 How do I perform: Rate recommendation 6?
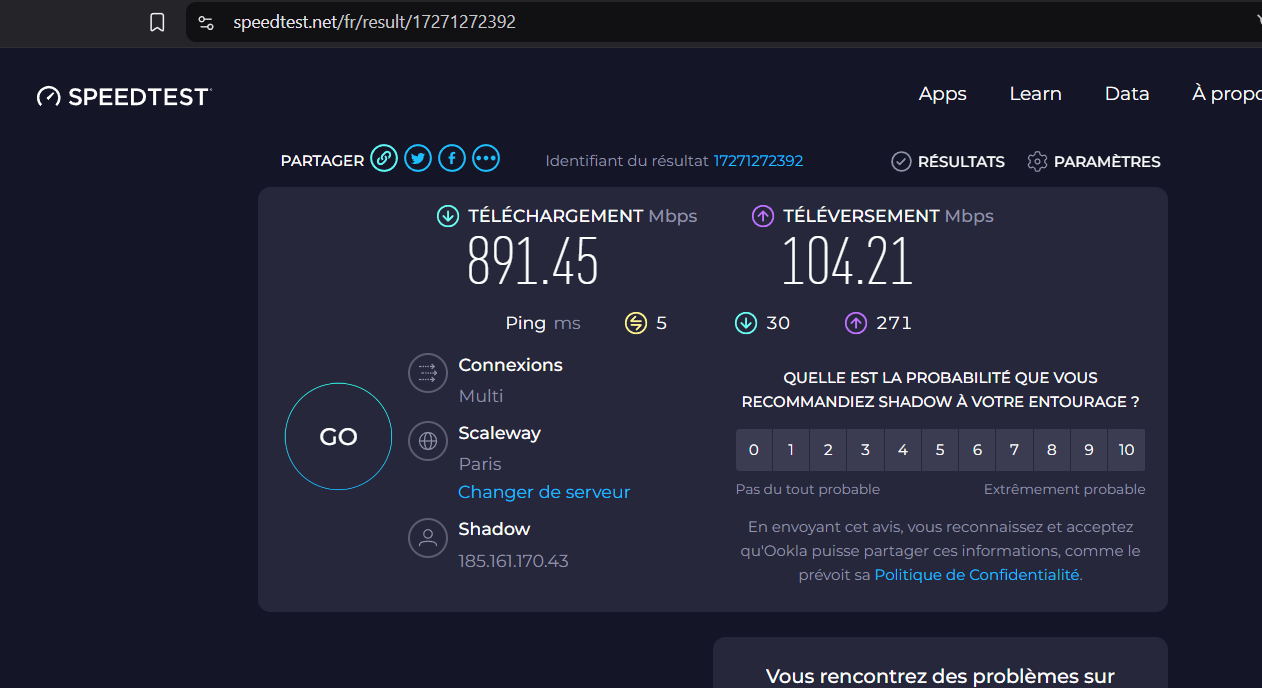pos(977,450)
